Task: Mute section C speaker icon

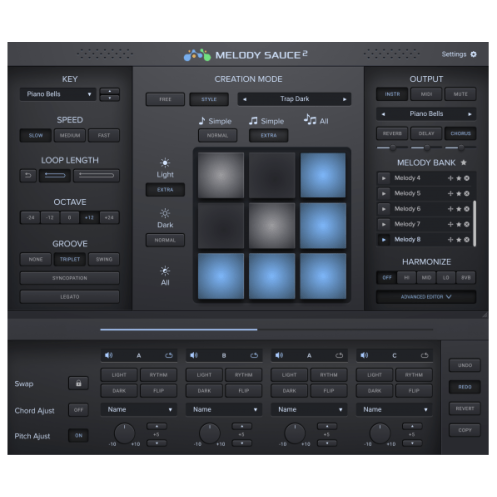Action: 364,355
